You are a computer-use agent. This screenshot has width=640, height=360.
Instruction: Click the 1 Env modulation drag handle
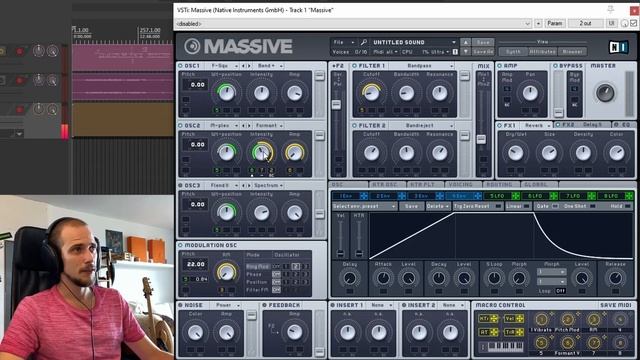click(364, 196)
